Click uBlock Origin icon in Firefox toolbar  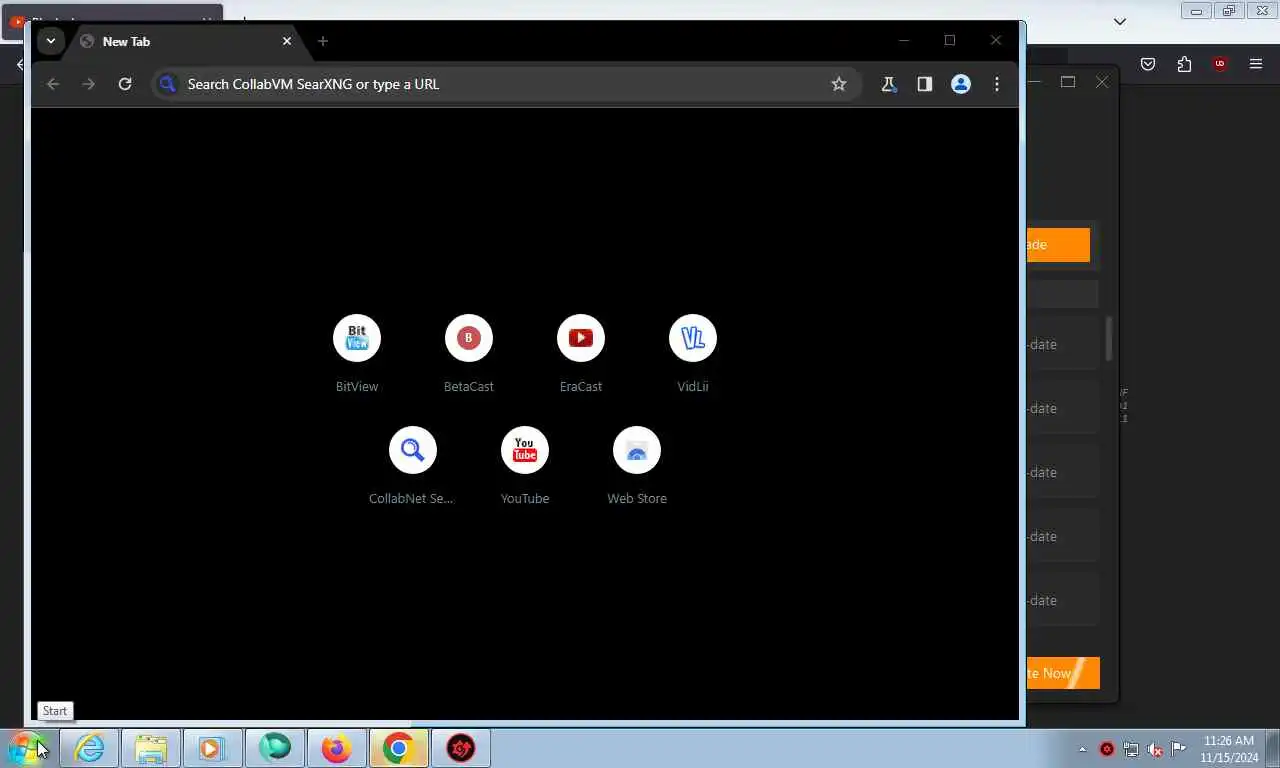coord(1220,64)
